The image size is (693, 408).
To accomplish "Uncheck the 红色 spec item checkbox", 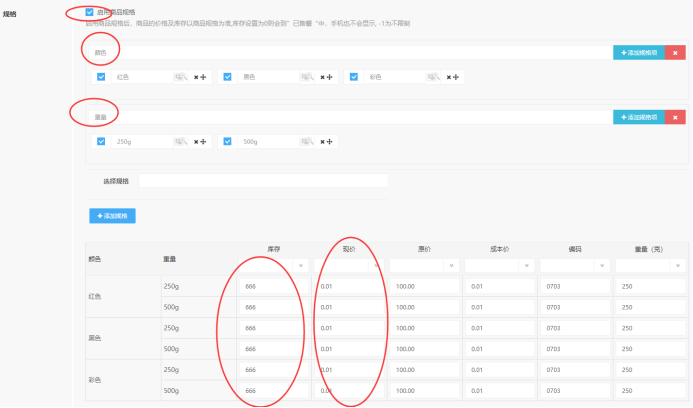I will 101,77.
